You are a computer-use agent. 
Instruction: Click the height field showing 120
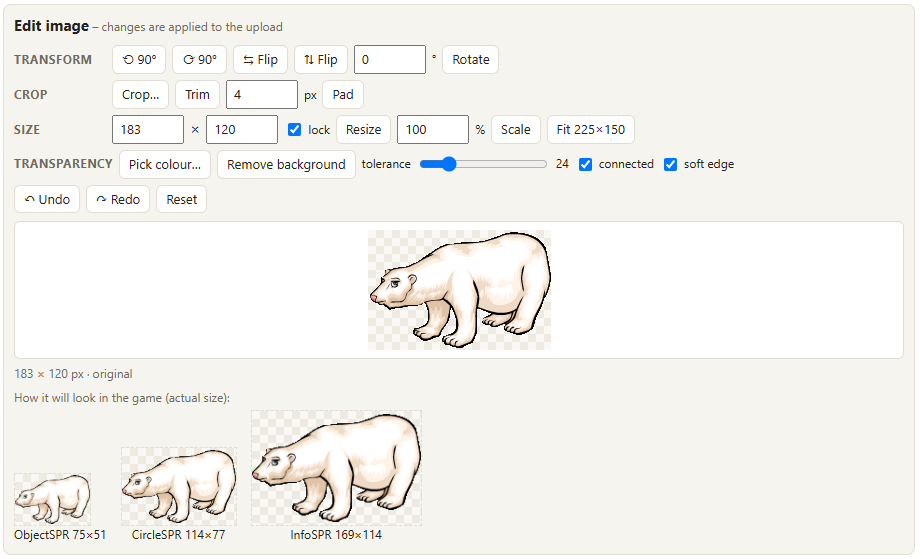pyautogui.click(x=242, y=130)
